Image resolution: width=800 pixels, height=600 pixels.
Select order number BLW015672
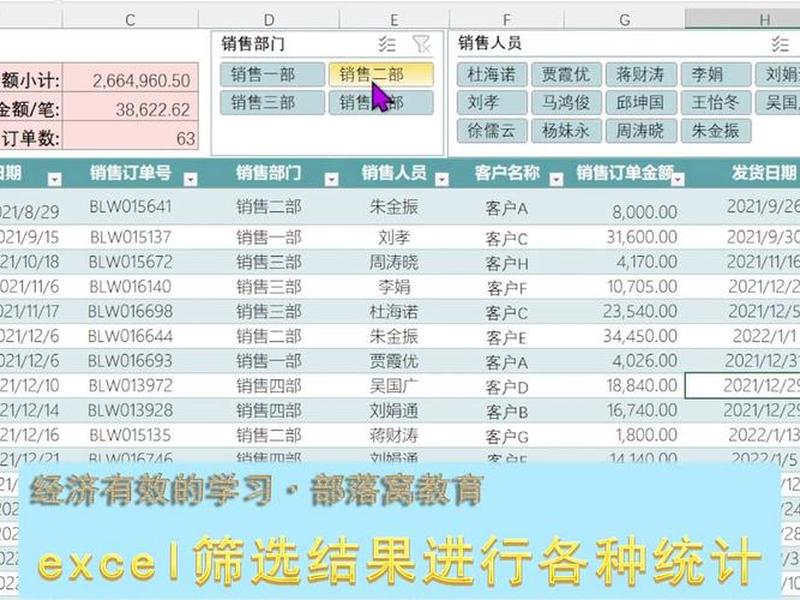[x=130, y=262]
